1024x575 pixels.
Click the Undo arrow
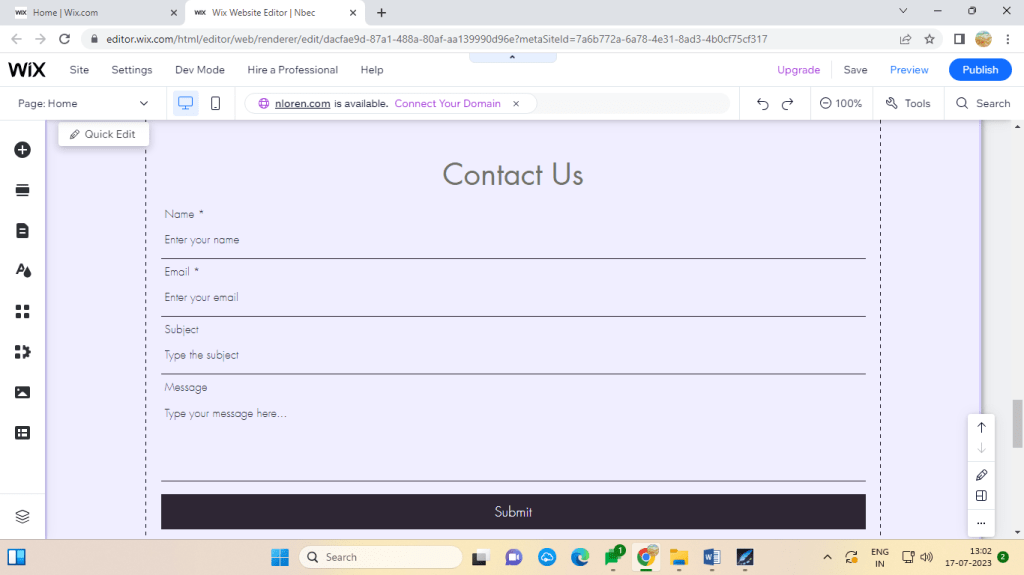tap(763, 103)
